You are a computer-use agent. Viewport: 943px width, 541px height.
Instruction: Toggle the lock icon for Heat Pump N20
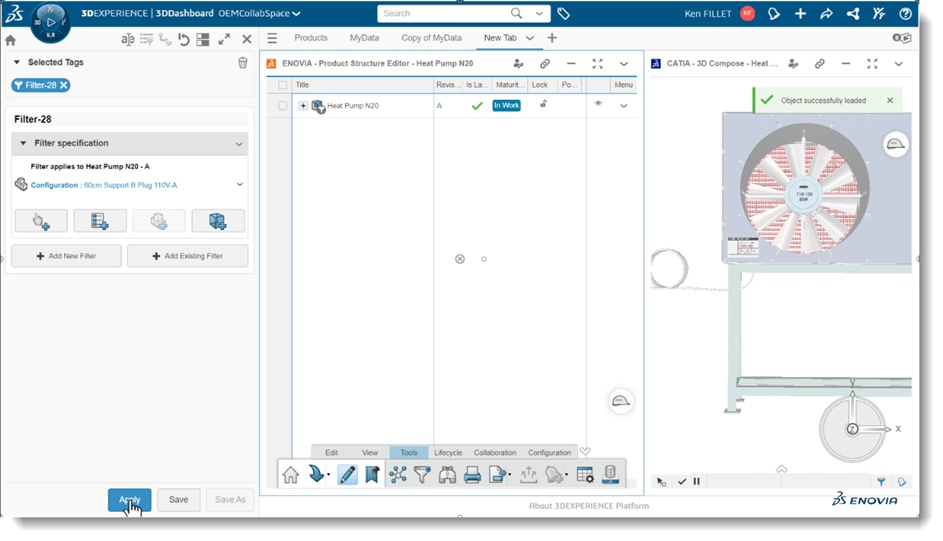(543, 104)
